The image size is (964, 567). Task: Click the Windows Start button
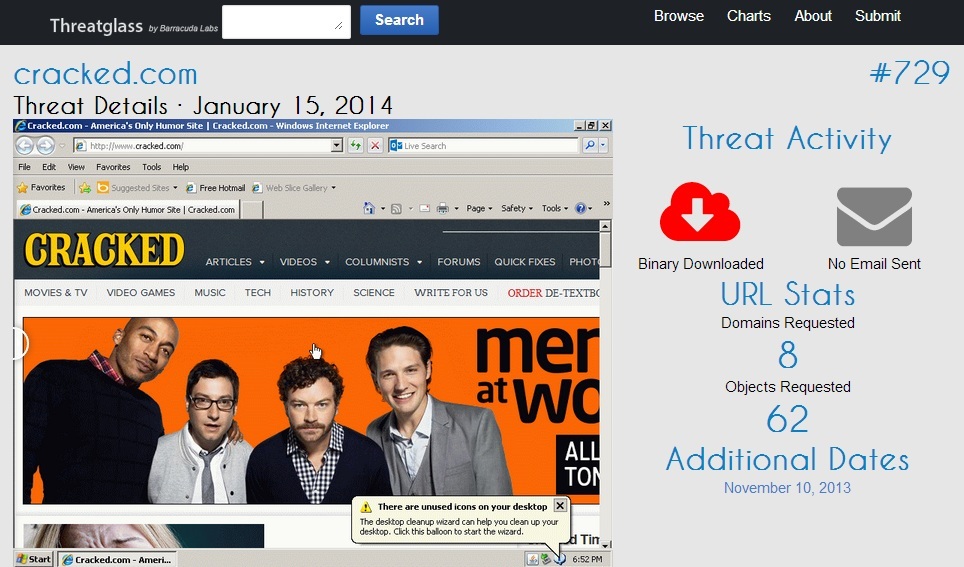(34, 559)
